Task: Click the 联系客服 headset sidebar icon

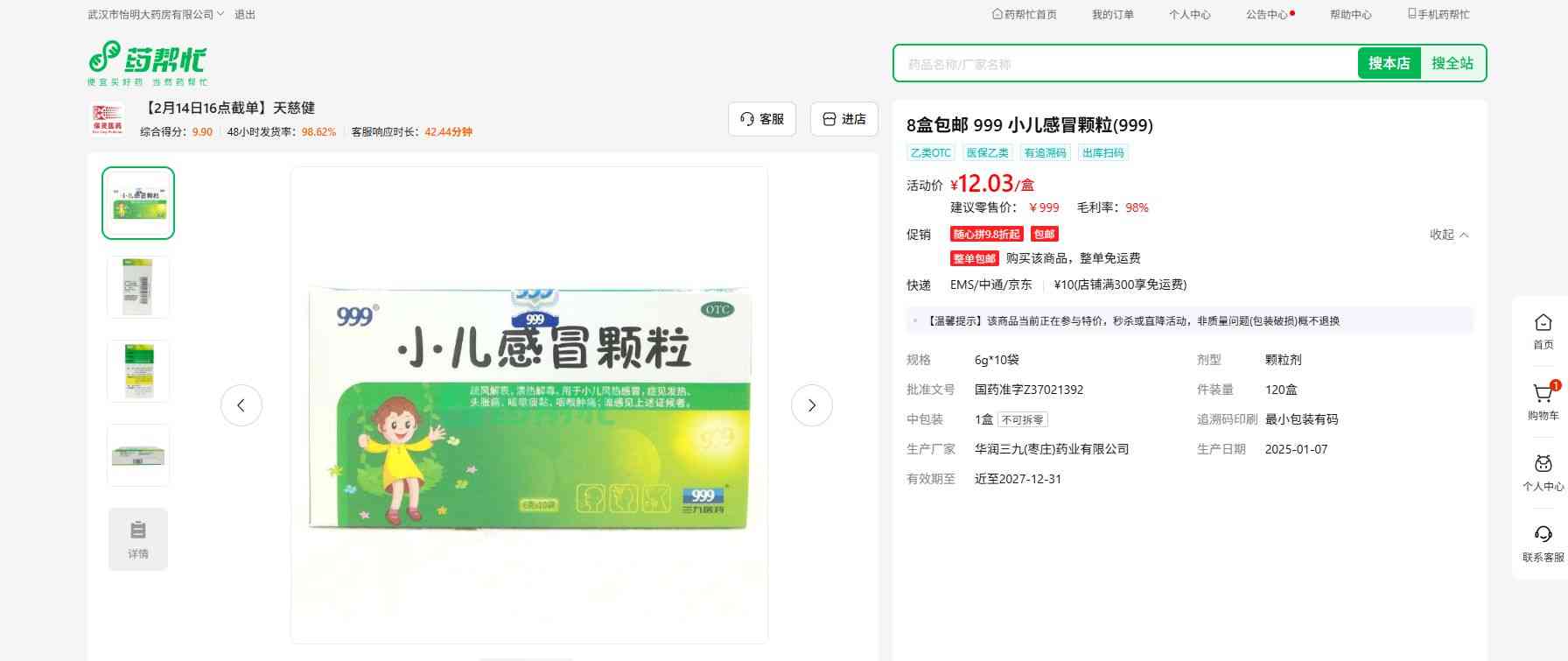Action: click(1543, 536)
